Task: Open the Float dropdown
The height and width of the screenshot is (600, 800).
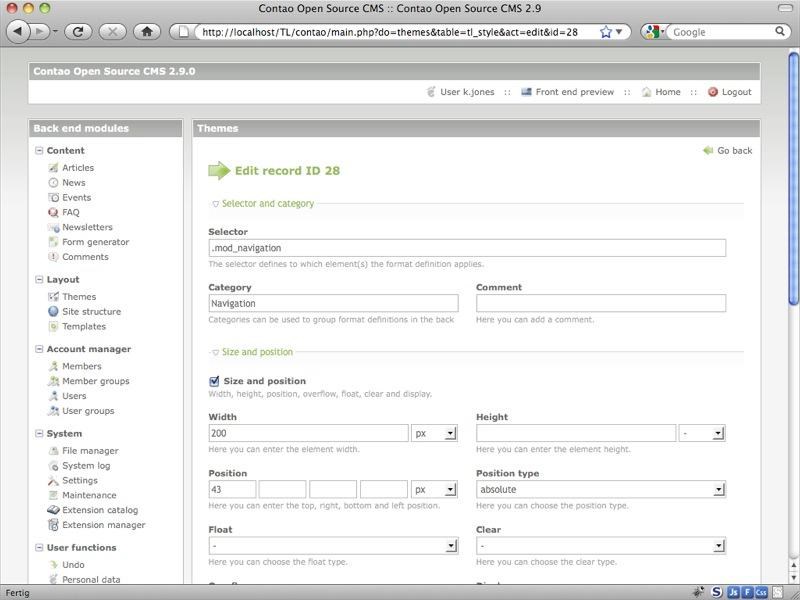Action: 333,546
